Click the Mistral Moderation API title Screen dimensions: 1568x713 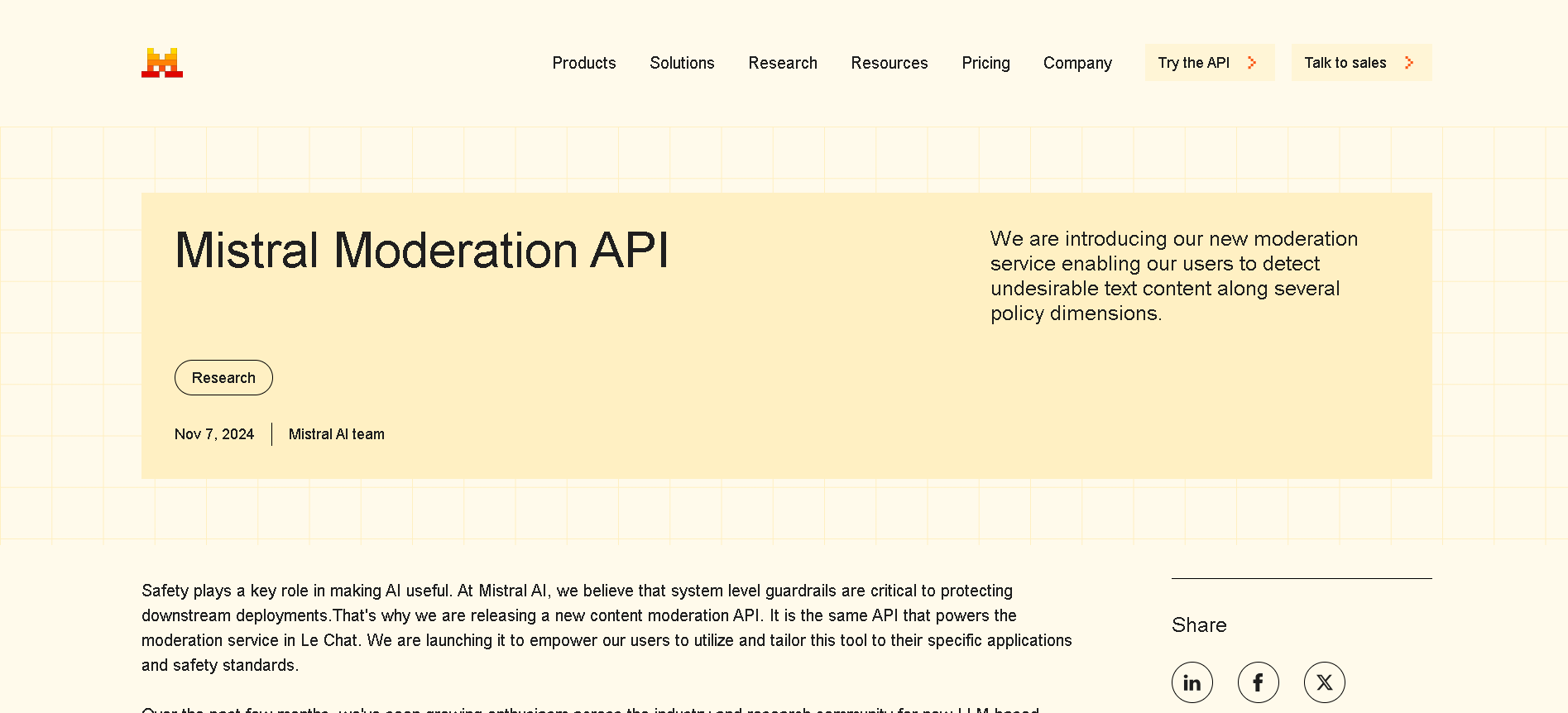click(x=422, y=251)
